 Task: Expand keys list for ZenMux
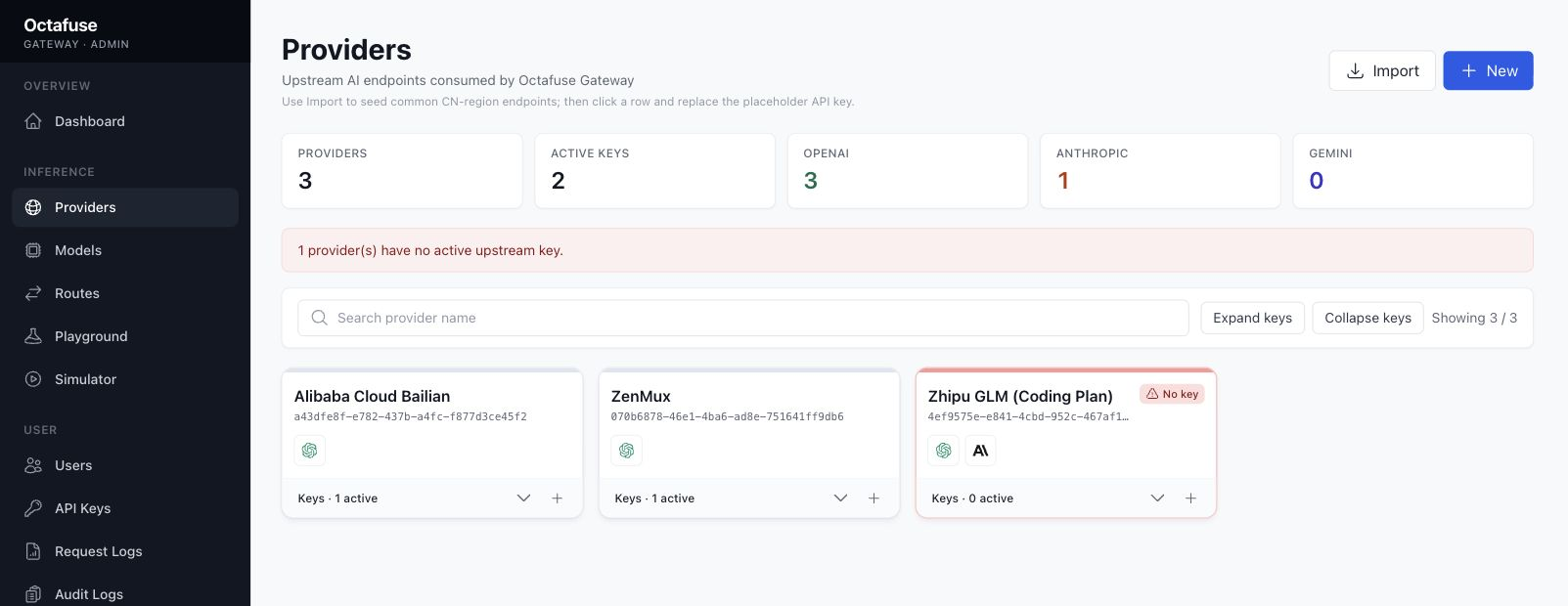click(841, 498)
